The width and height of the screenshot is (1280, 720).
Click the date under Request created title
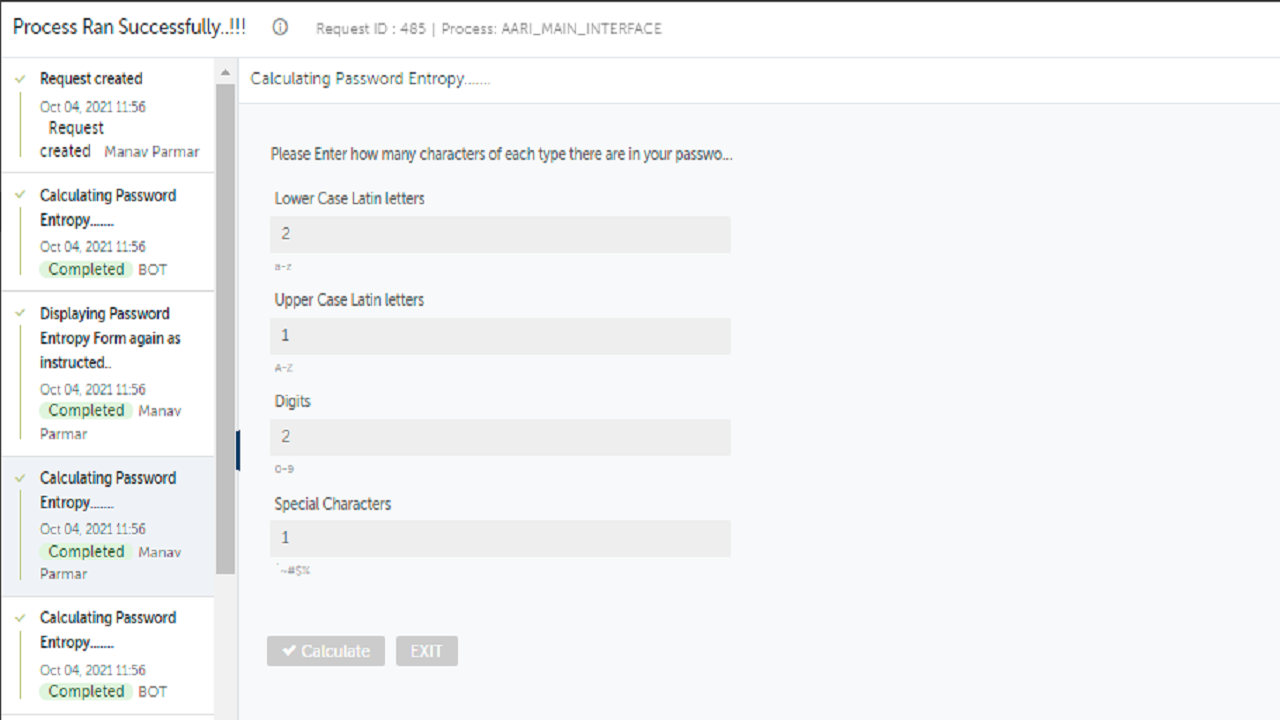click(93, 107)
